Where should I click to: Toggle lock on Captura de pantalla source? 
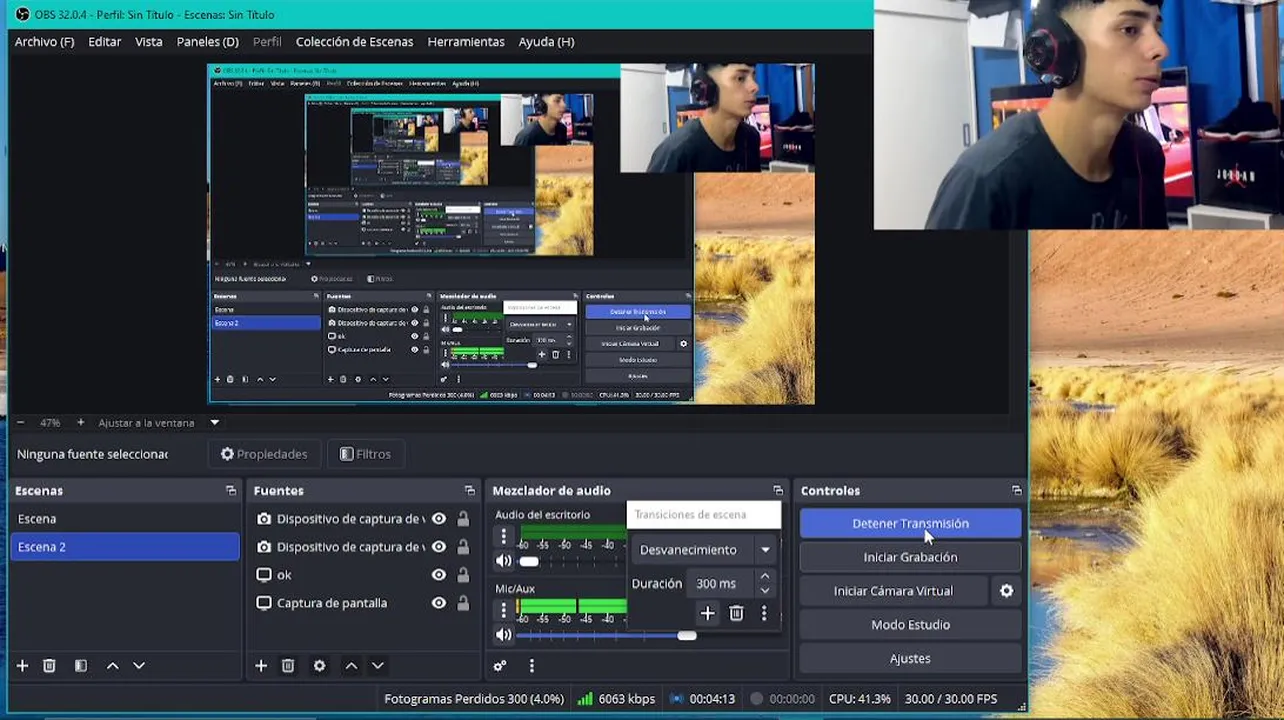(x=463, y=603)
